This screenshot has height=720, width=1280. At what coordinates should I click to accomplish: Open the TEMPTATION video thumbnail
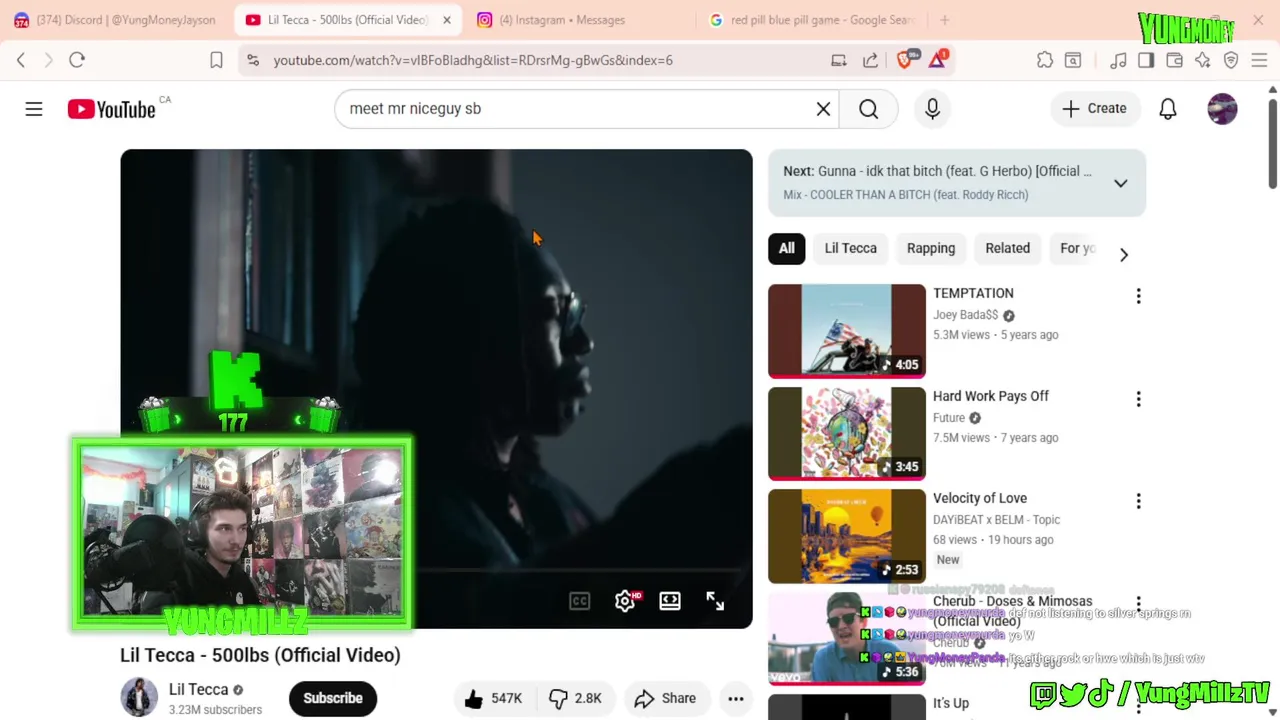(847, 331)
